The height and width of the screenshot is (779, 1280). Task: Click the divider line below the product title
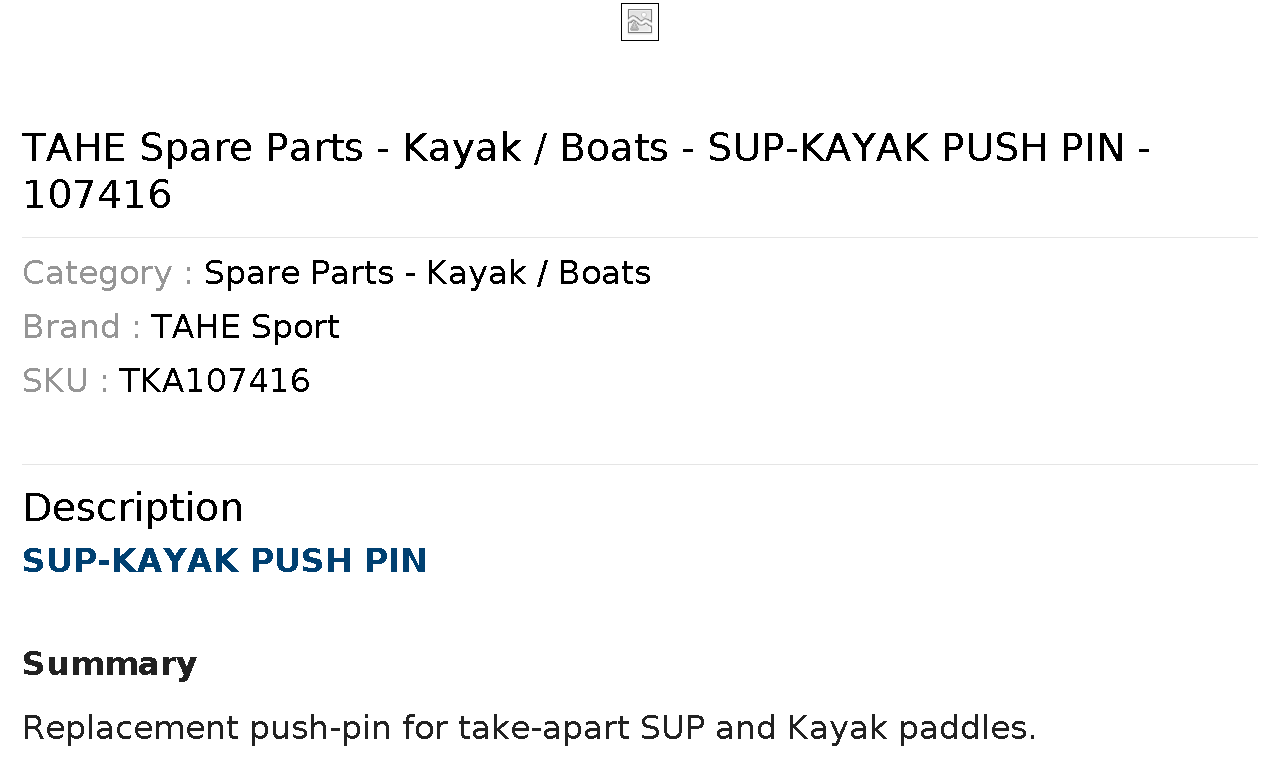point(640,238)
